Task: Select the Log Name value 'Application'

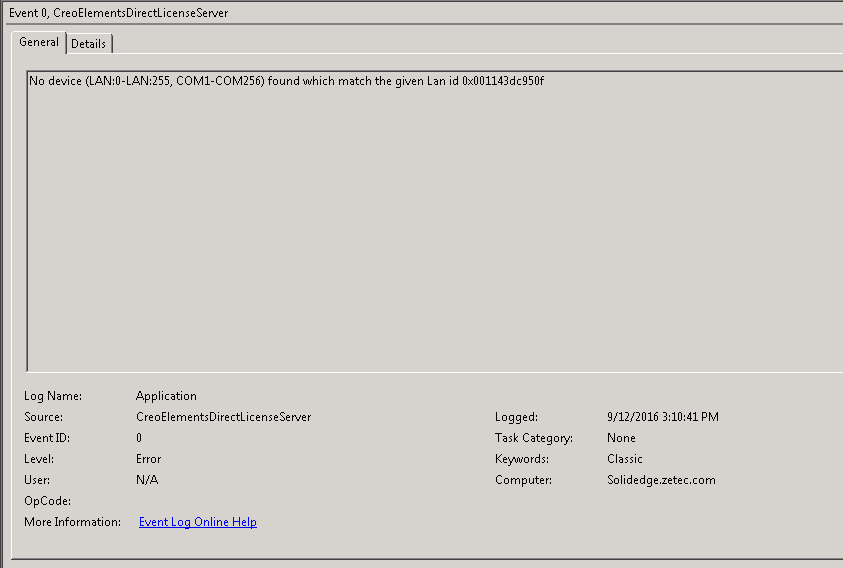Action: (166, 396)
